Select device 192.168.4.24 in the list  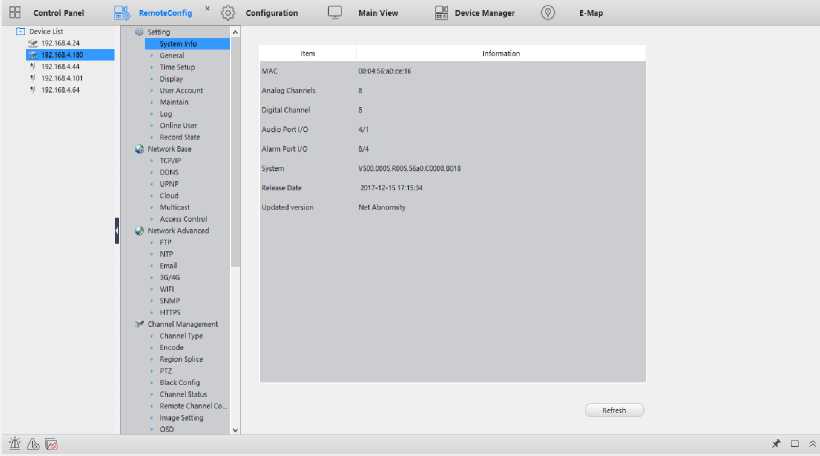pyautogui.click(x=60, y=43)
